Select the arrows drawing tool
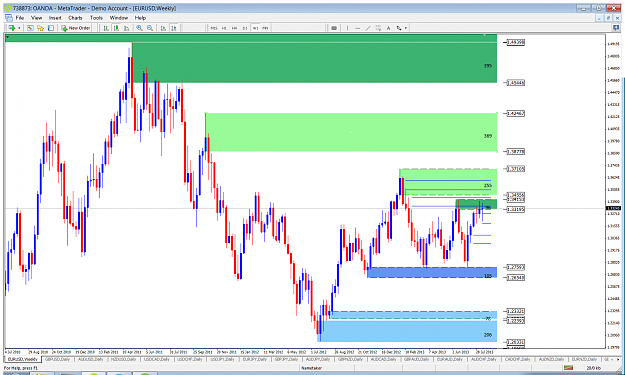Image resolution: width=625 pixels, height=375 pixels. click(x=399, y=28)
